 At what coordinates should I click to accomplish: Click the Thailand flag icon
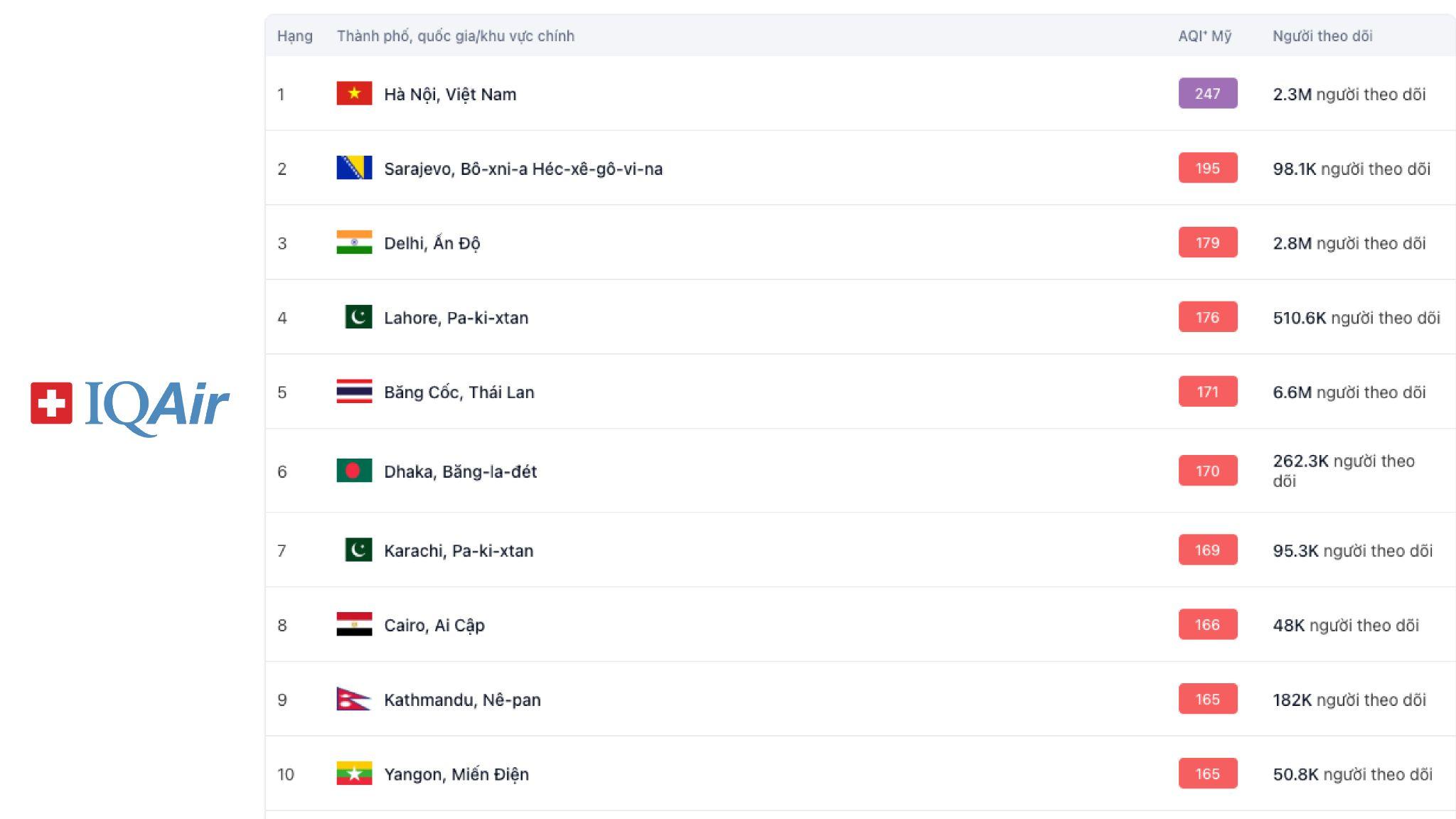(x=354, y=392)
